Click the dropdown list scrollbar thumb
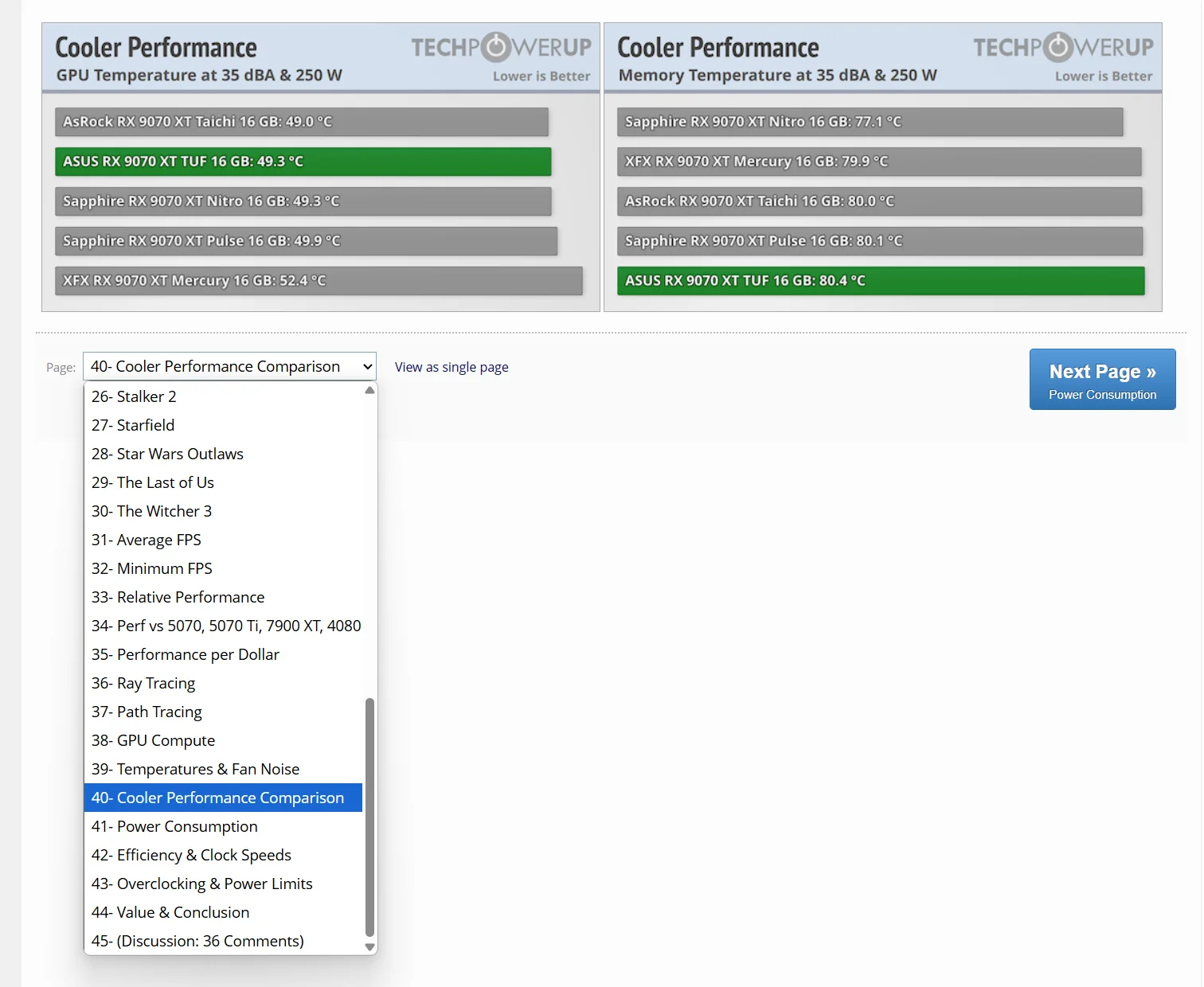The width and height of the screenshot is (1204, 987). point(369,816)
